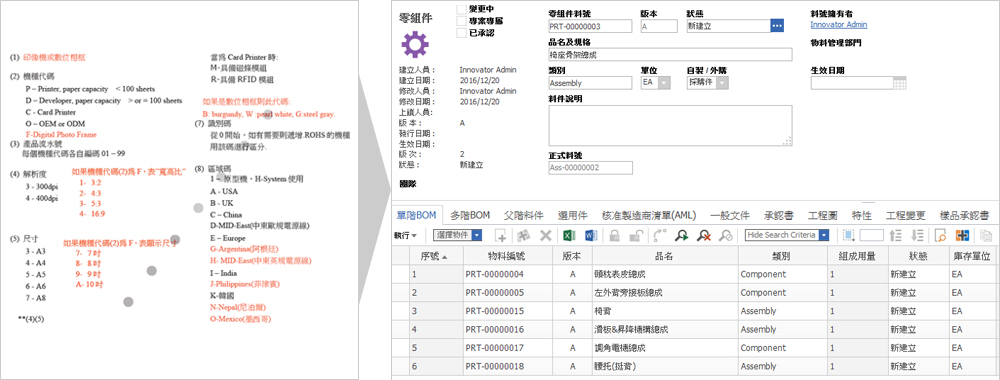Clear search criteria icon
This screenshot has width=1000, height=380.
click(704, 235)
